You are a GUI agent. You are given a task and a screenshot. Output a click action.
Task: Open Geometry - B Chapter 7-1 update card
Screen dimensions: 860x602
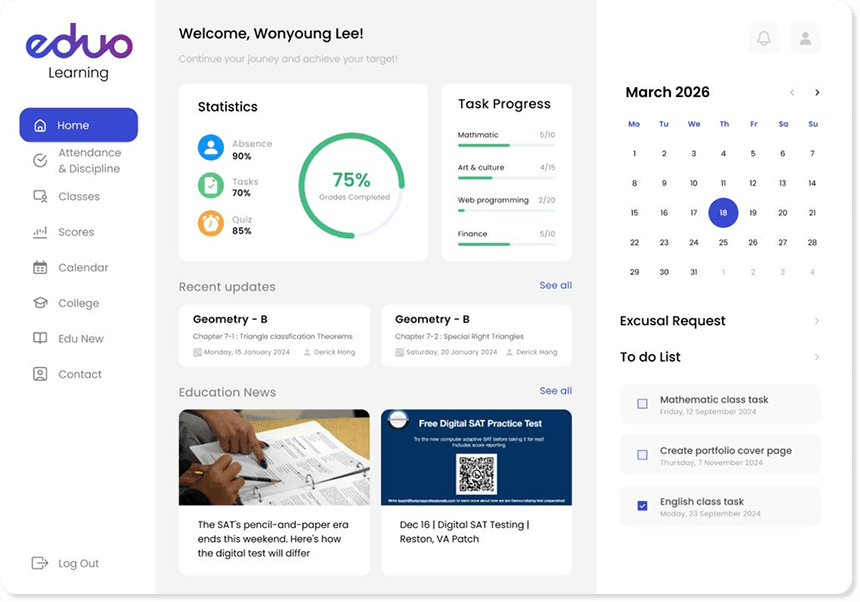[274, 336]
